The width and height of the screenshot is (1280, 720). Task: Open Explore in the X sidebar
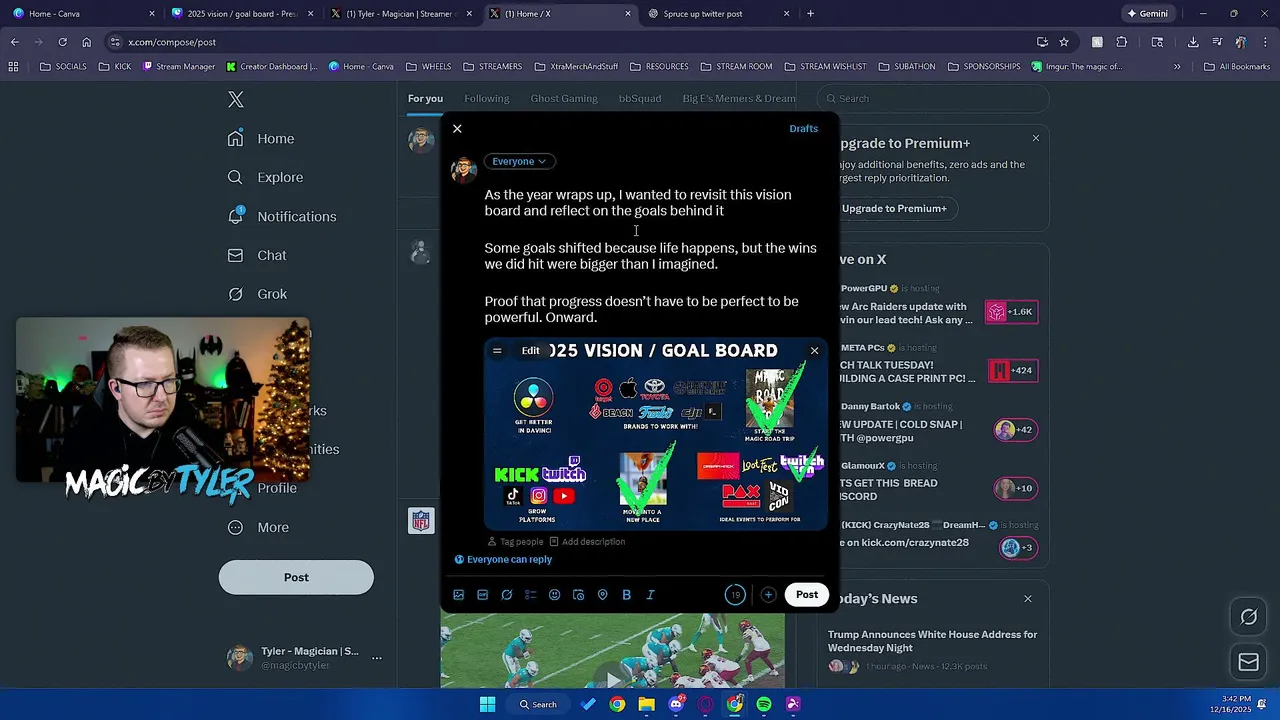(265, 178)
